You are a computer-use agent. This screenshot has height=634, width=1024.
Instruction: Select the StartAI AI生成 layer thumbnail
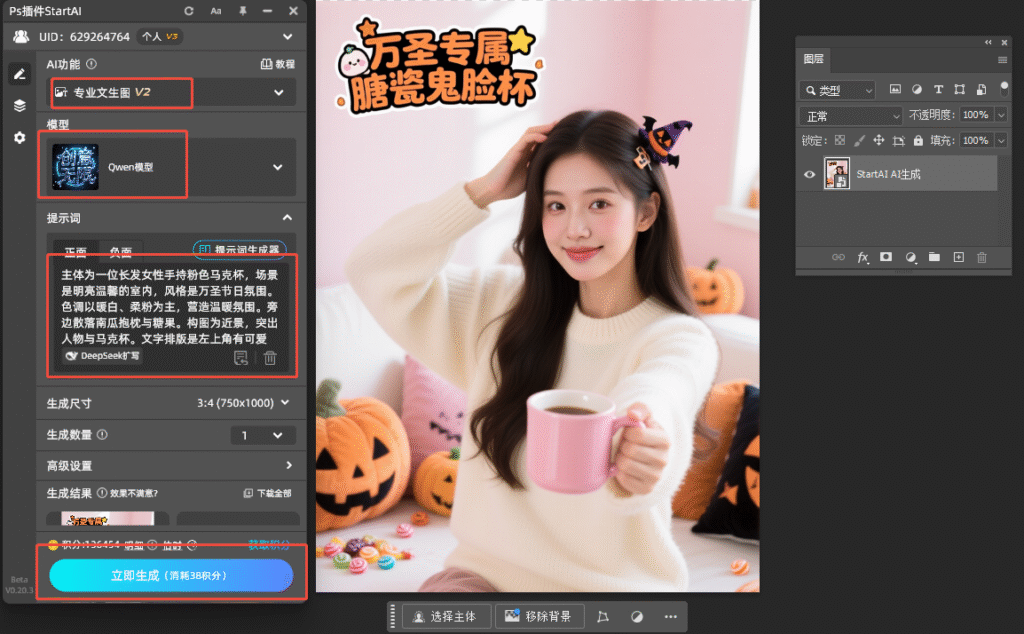[x=837, y=174]
